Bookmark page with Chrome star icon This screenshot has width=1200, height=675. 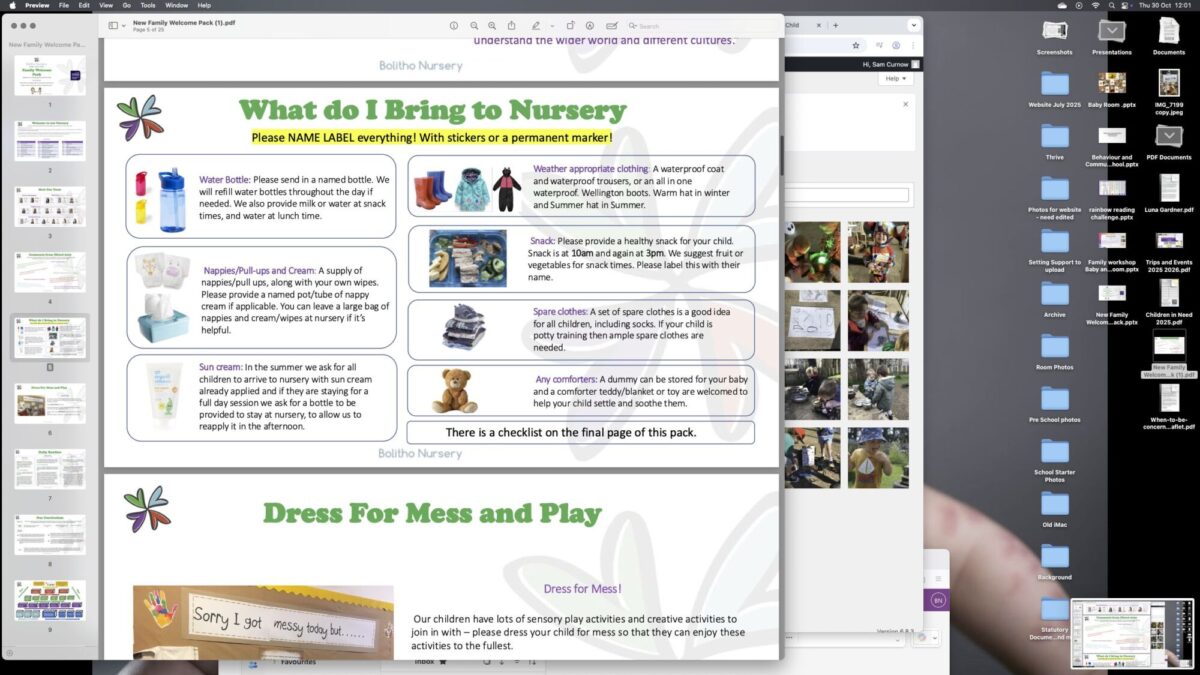(x=856, y=45)
